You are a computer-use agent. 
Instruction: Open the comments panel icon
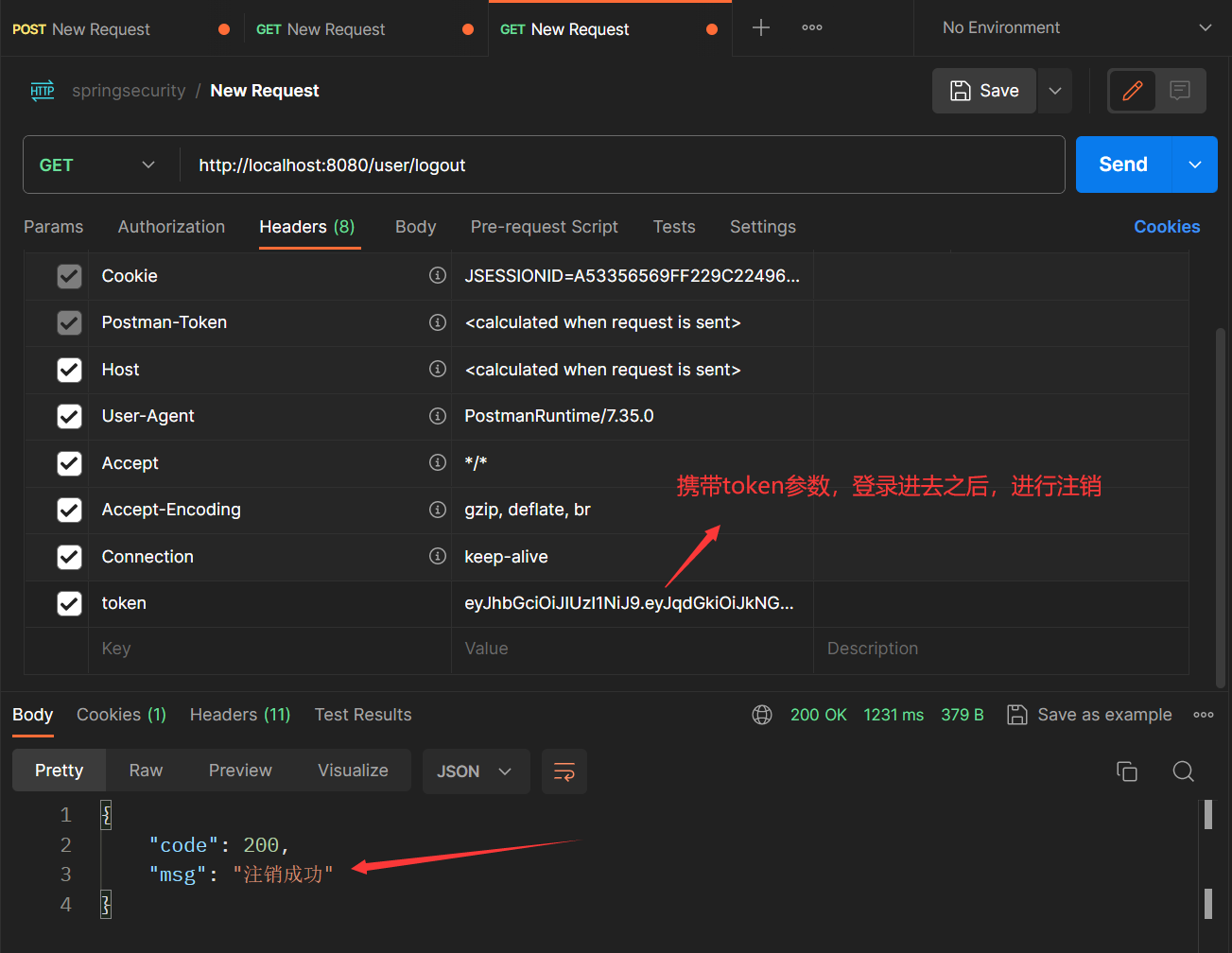click(x=1180, y=91)
